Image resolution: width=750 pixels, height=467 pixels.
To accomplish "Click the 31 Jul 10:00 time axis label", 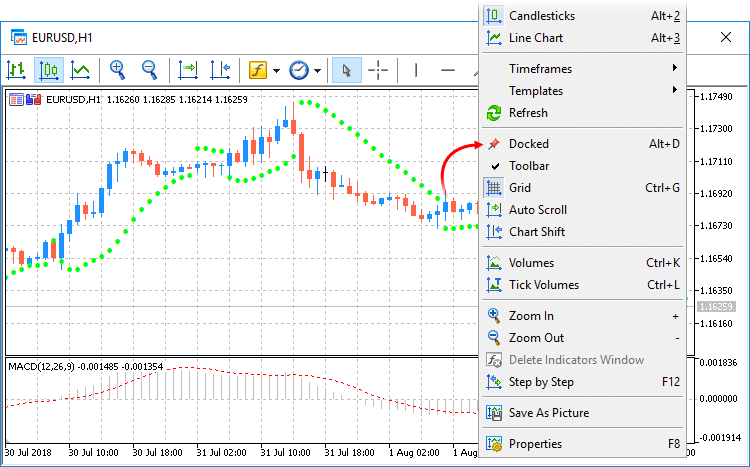I will click(x=285, y=453).
